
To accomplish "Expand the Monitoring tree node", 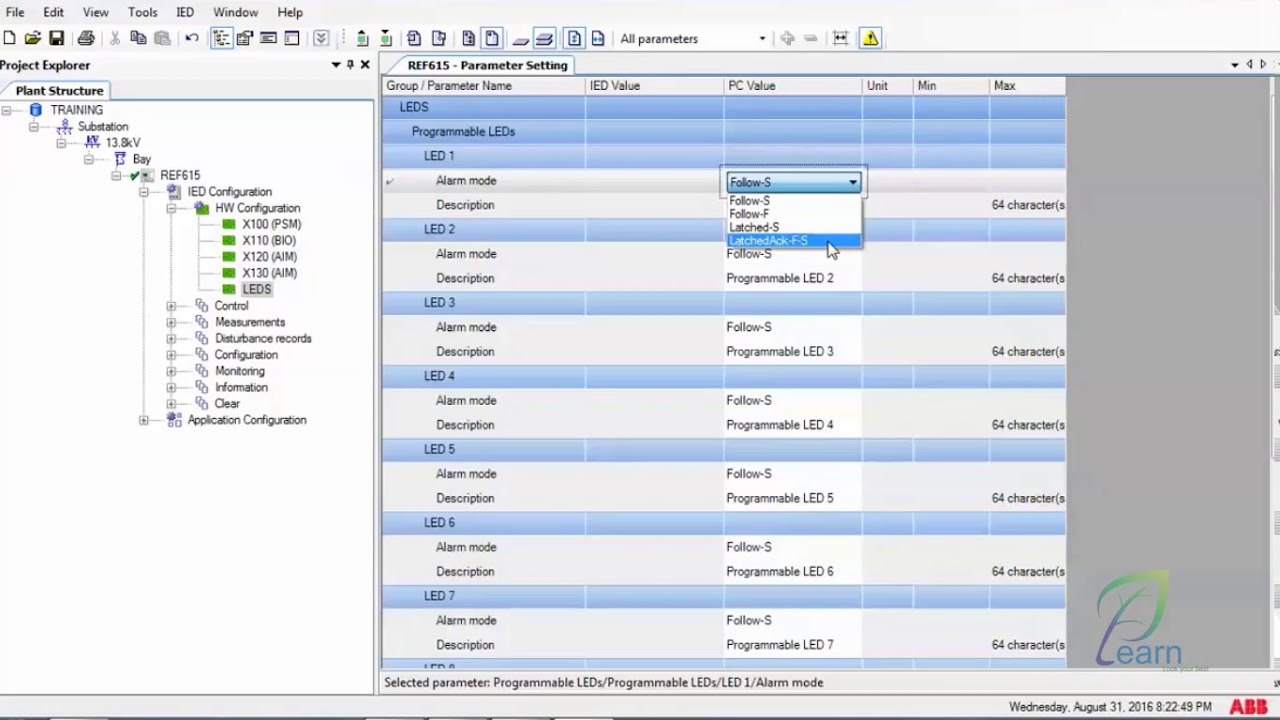I will tap(171, 371).
